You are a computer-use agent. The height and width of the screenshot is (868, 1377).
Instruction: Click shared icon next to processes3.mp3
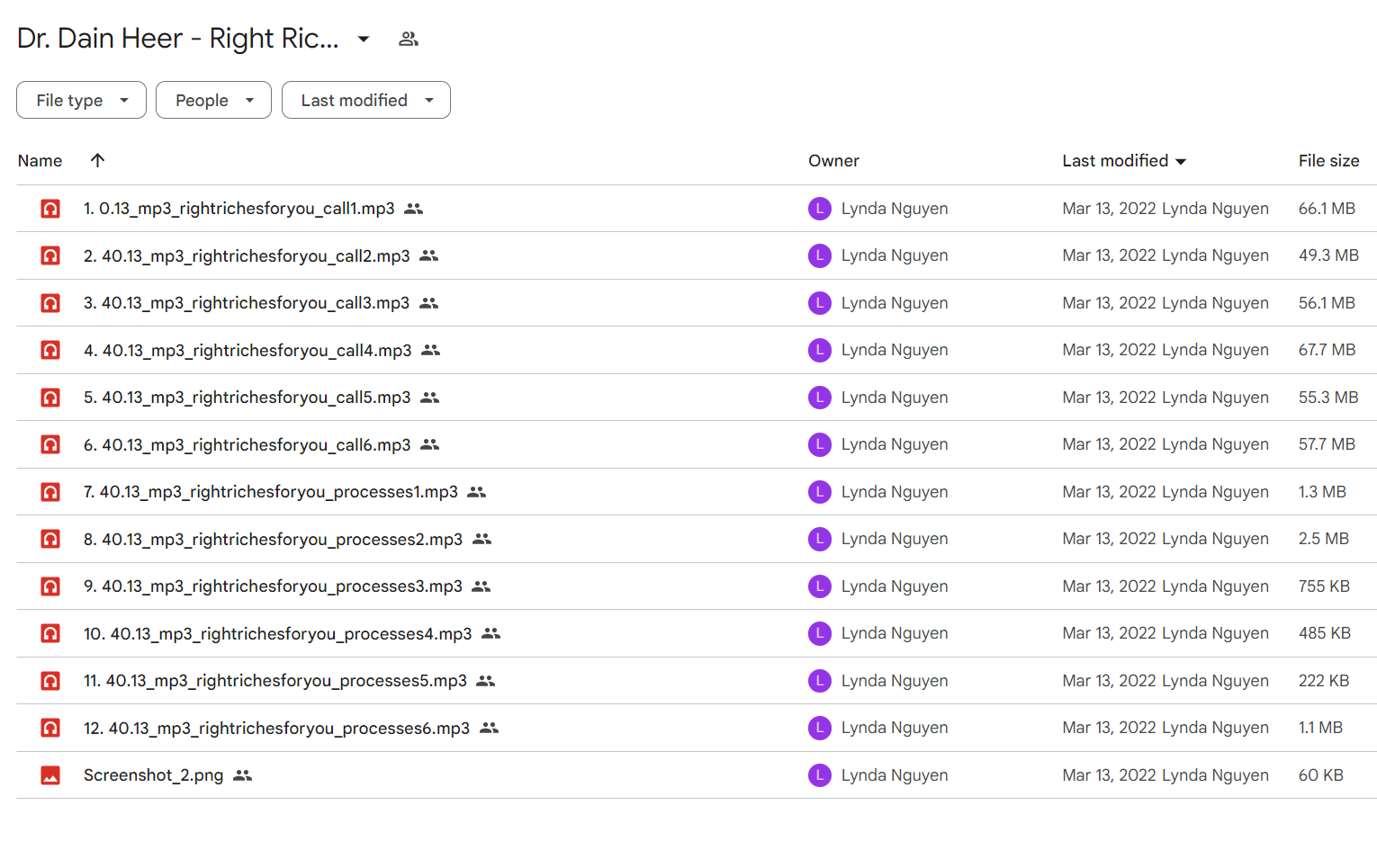point(481,586)
